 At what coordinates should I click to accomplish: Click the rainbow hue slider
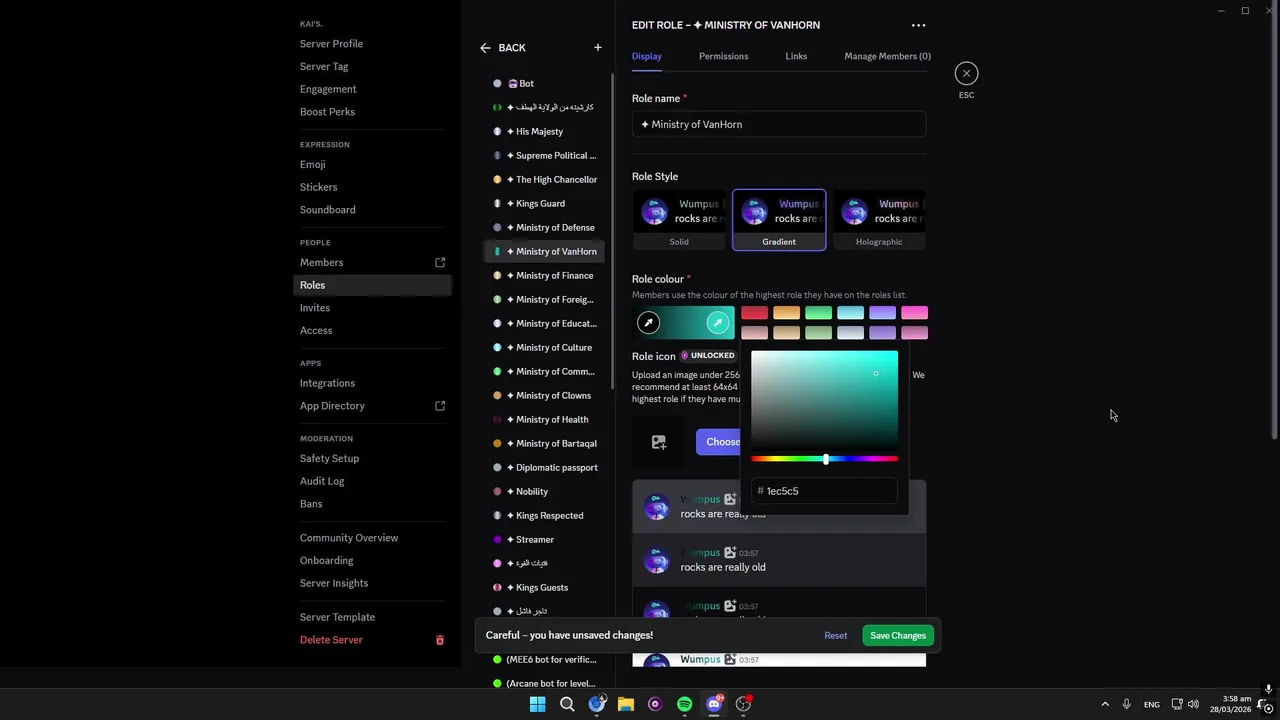825,459
